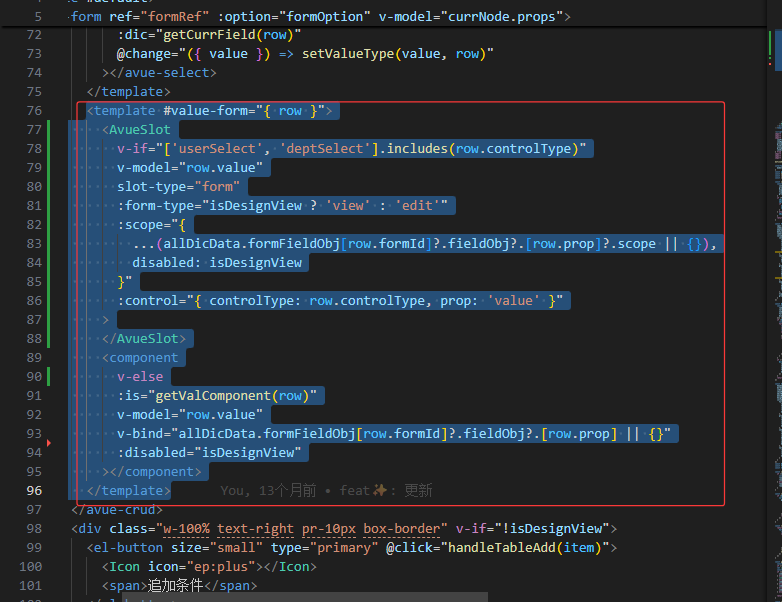Click the green change bar beside line 77
Image resolution: width=782 pixels, height=602 pixels.
point(48,129)
